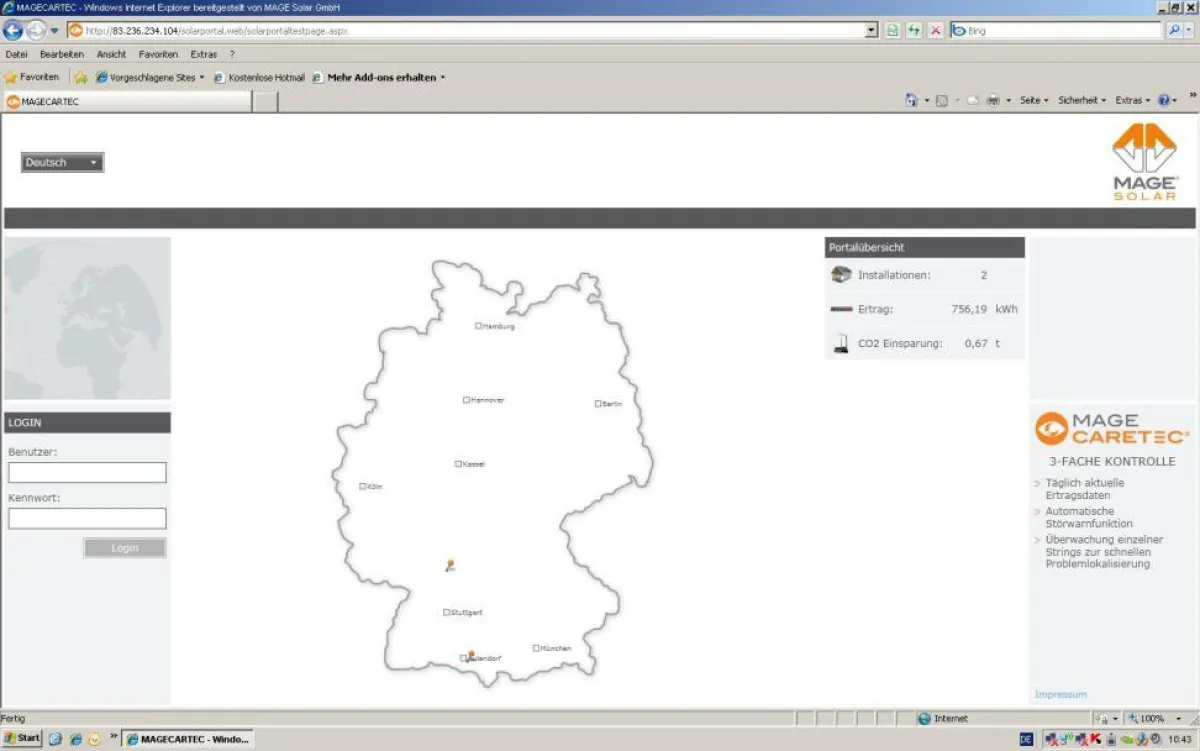Click the Benutzer input field
This screenshot has width=1200, height=751.
pyautogui.click(x=87, y=473)
